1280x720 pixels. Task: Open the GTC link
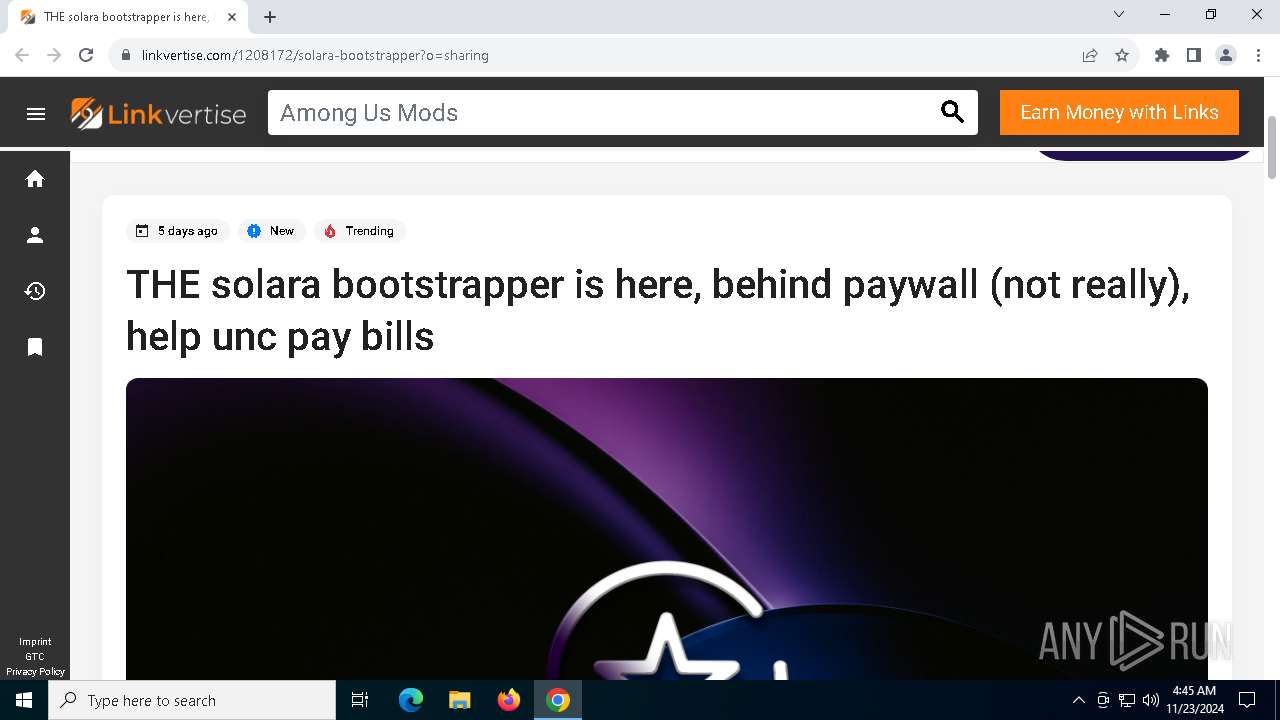(x=35, y=657)
